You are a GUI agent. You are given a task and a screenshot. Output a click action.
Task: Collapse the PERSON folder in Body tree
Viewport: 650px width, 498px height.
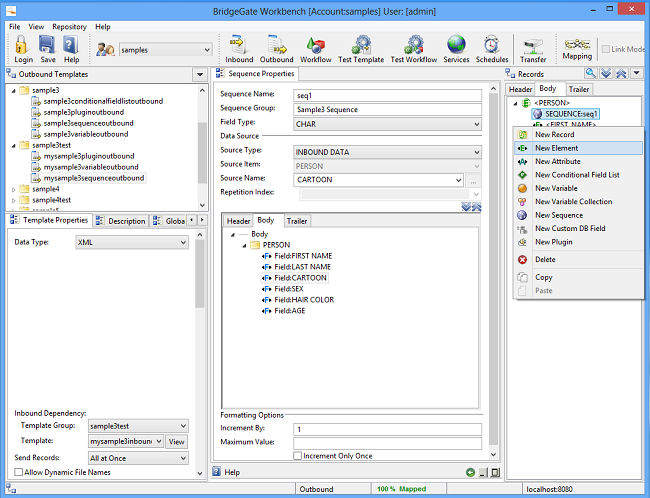[244, 245]
